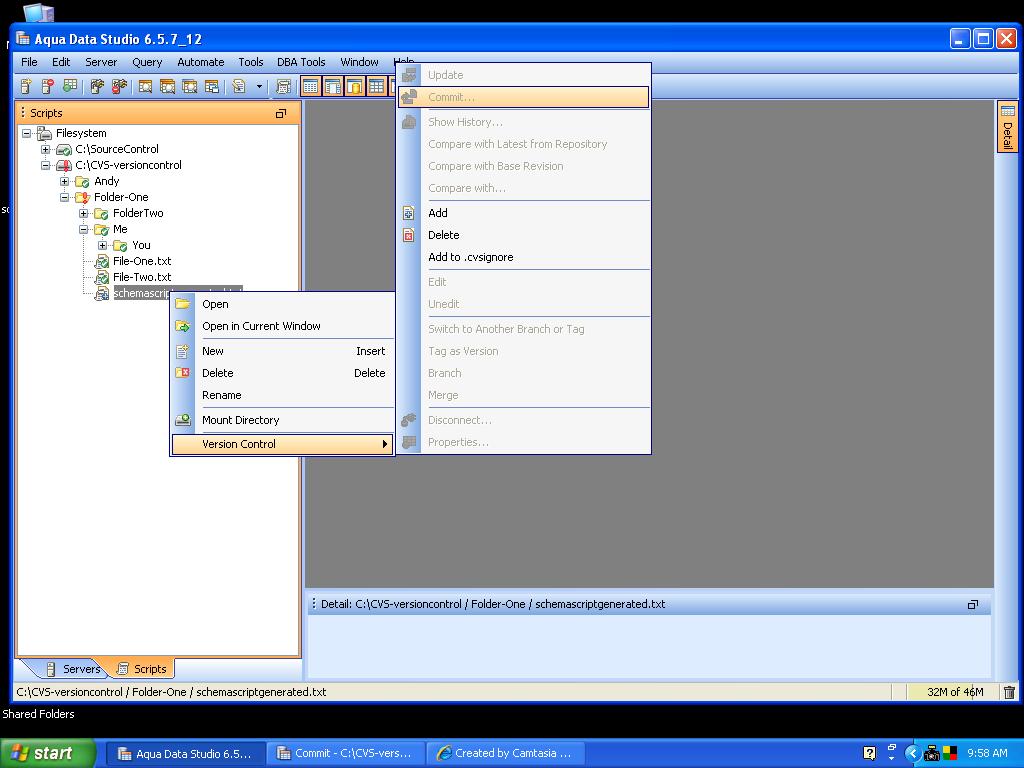Screen dimensions: 1024x768
Task: Click the trash can garbage-collect icon in status bar
Action: click(x=1009, y=692)
